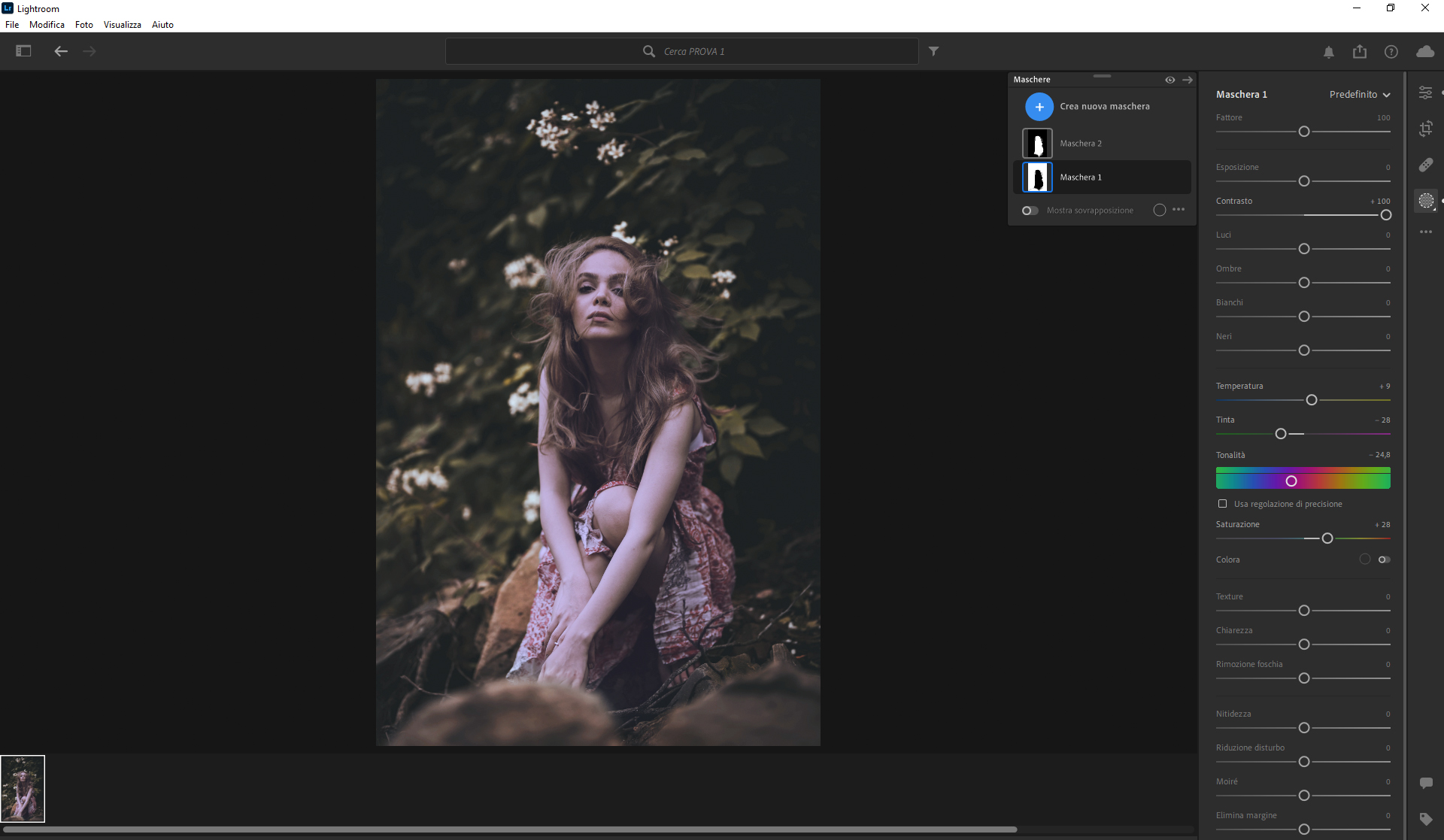Screen dimensions: 1444x840
Task: Select Maschera 2 in mask list
Action: tap(1080, 144)
